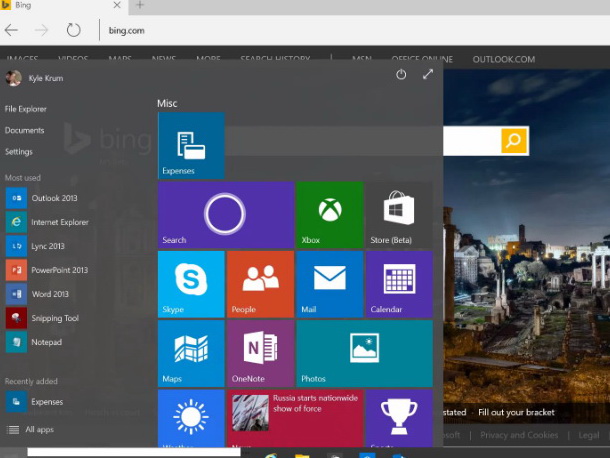Click the Misc group heading

(167, 104)
